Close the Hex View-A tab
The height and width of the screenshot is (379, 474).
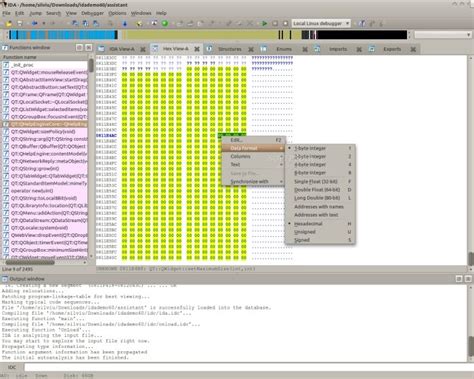(197, 49)
